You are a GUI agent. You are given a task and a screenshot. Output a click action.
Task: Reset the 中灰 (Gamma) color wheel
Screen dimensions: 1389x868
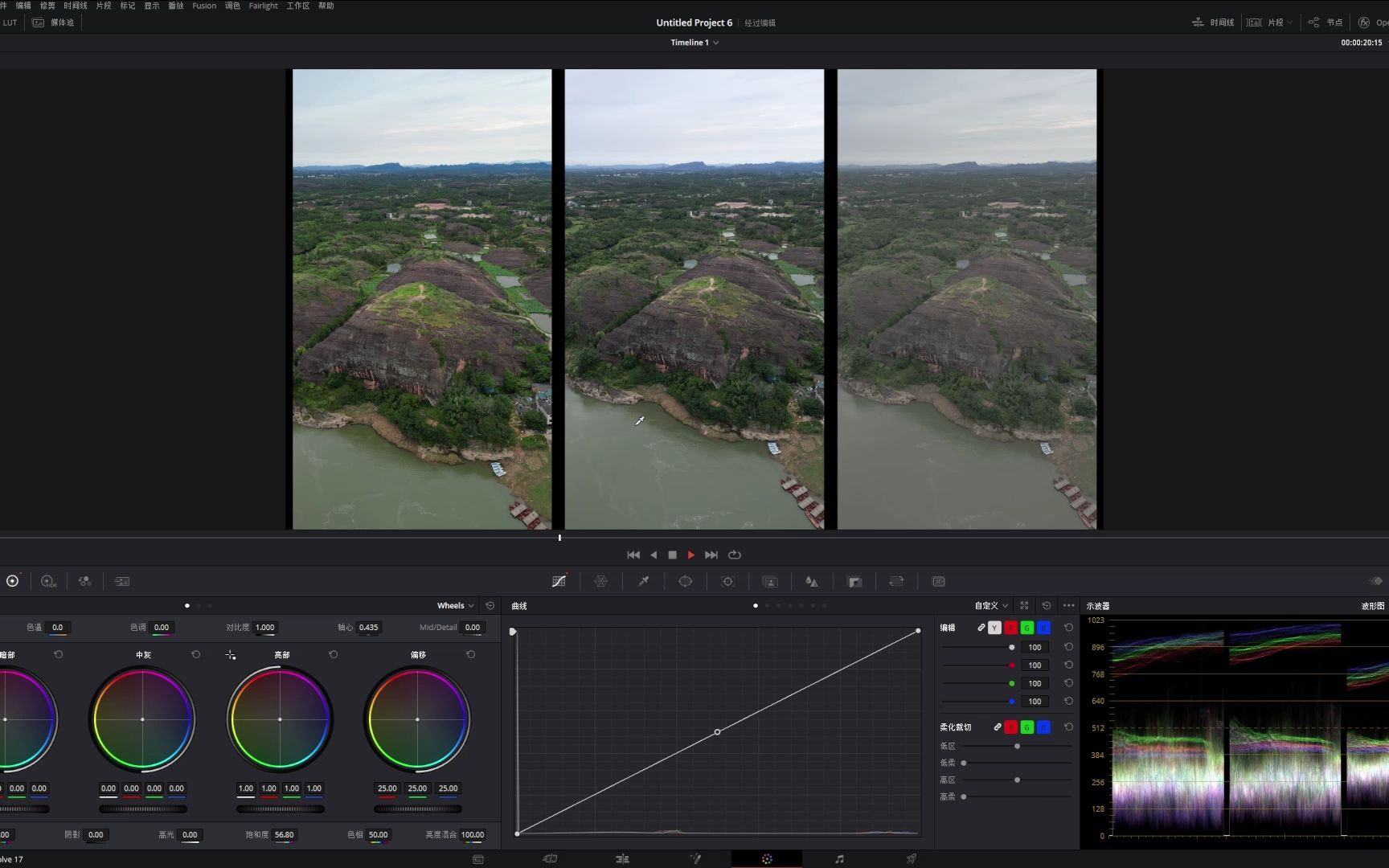coord(195,655)
